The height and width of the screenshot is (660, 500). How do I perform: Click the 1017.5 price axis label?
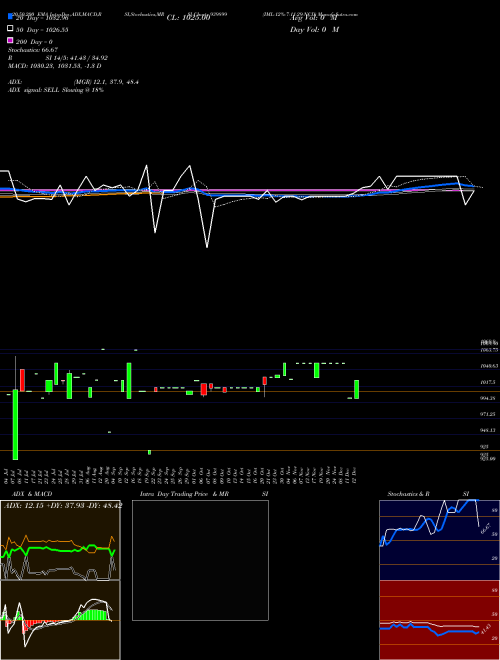tap(488, 382)
